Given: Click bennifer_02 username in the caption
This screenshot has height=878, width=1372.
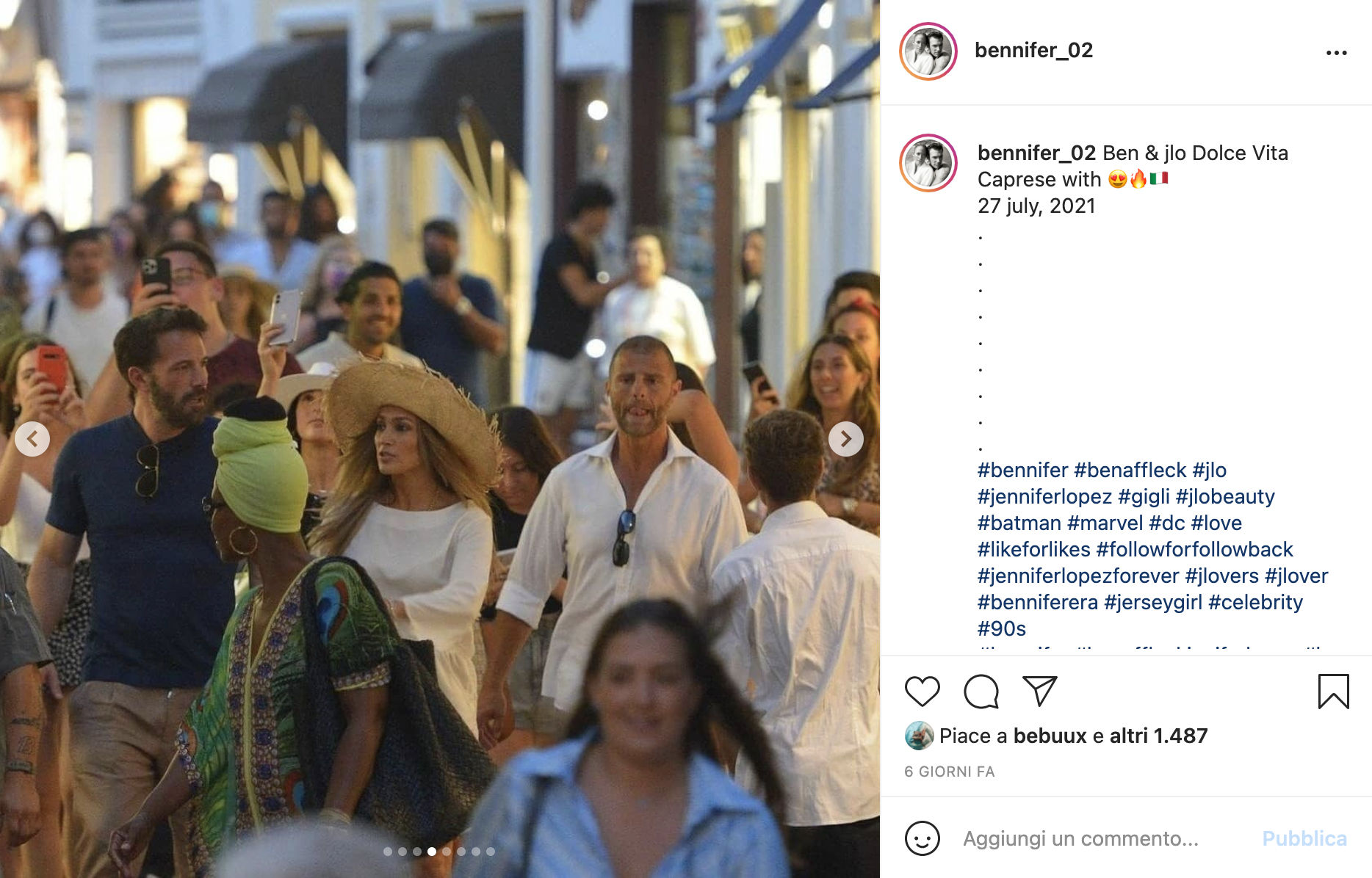Looking at the screenshot, I should tap(1036, 153).
